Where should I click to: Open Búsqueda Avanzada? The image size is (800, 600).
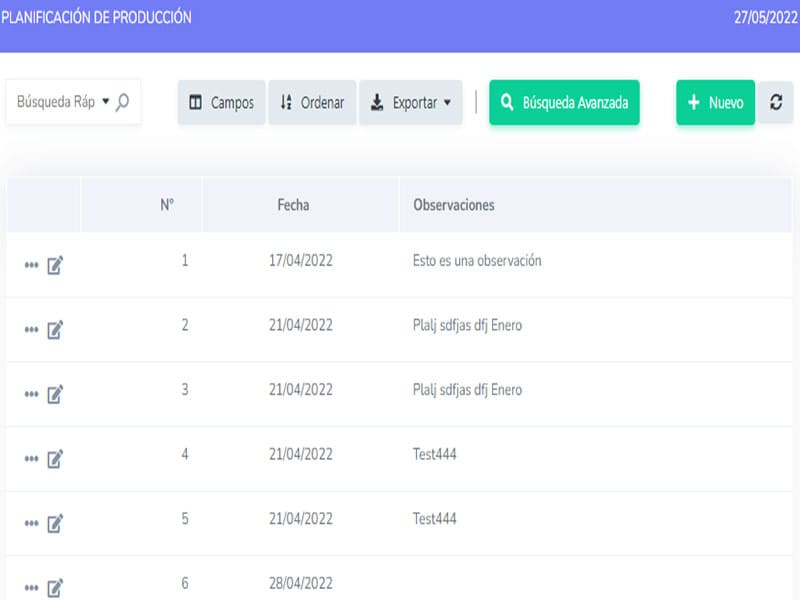click(564, 102)
